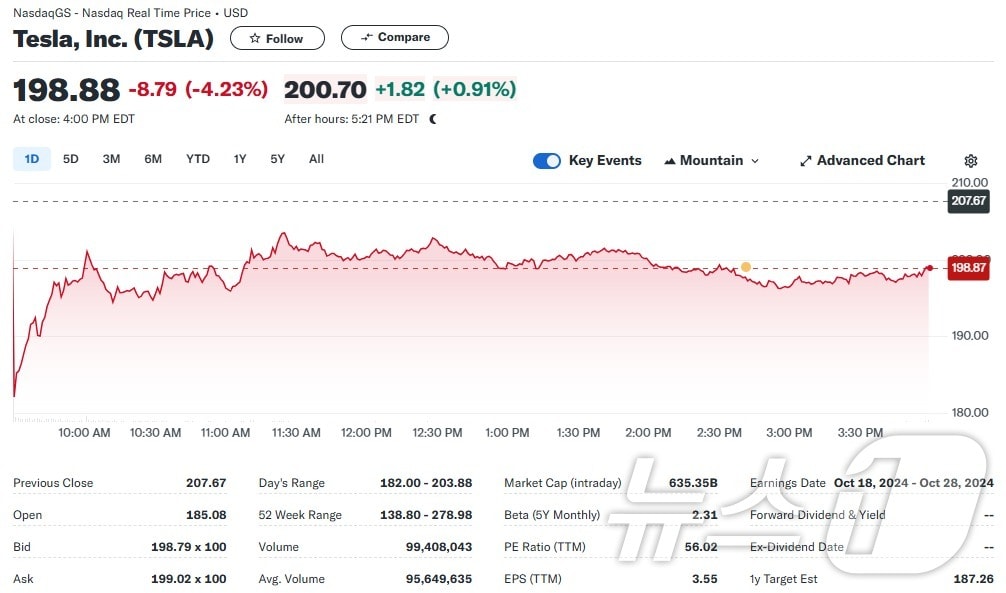Select the 1Y time range
Image resolution: width=1006 pixels, height=593 pixels.
click(x=239, y=158)
